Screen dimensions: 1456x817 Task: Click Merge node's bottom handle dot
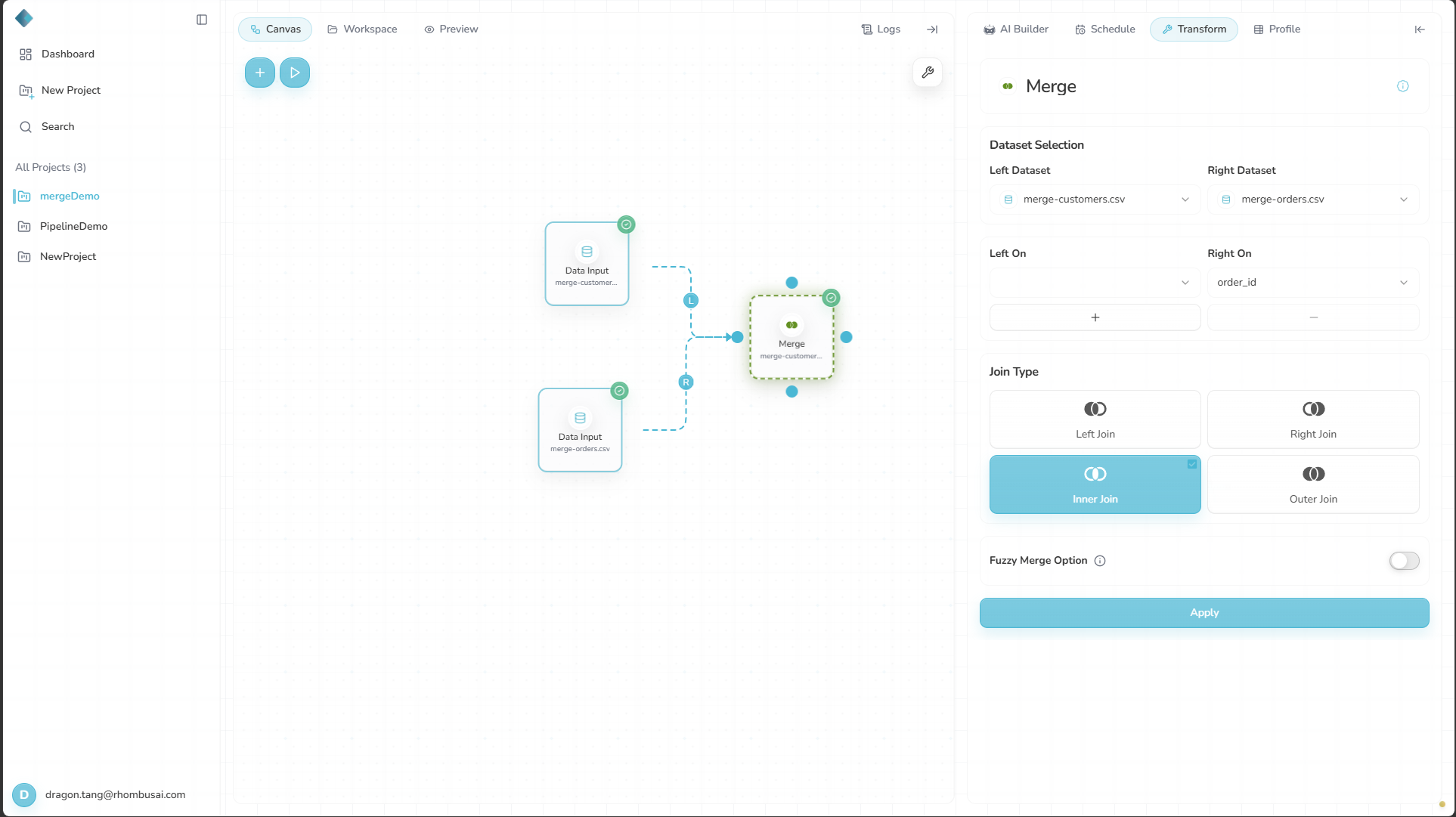point(792,391)
